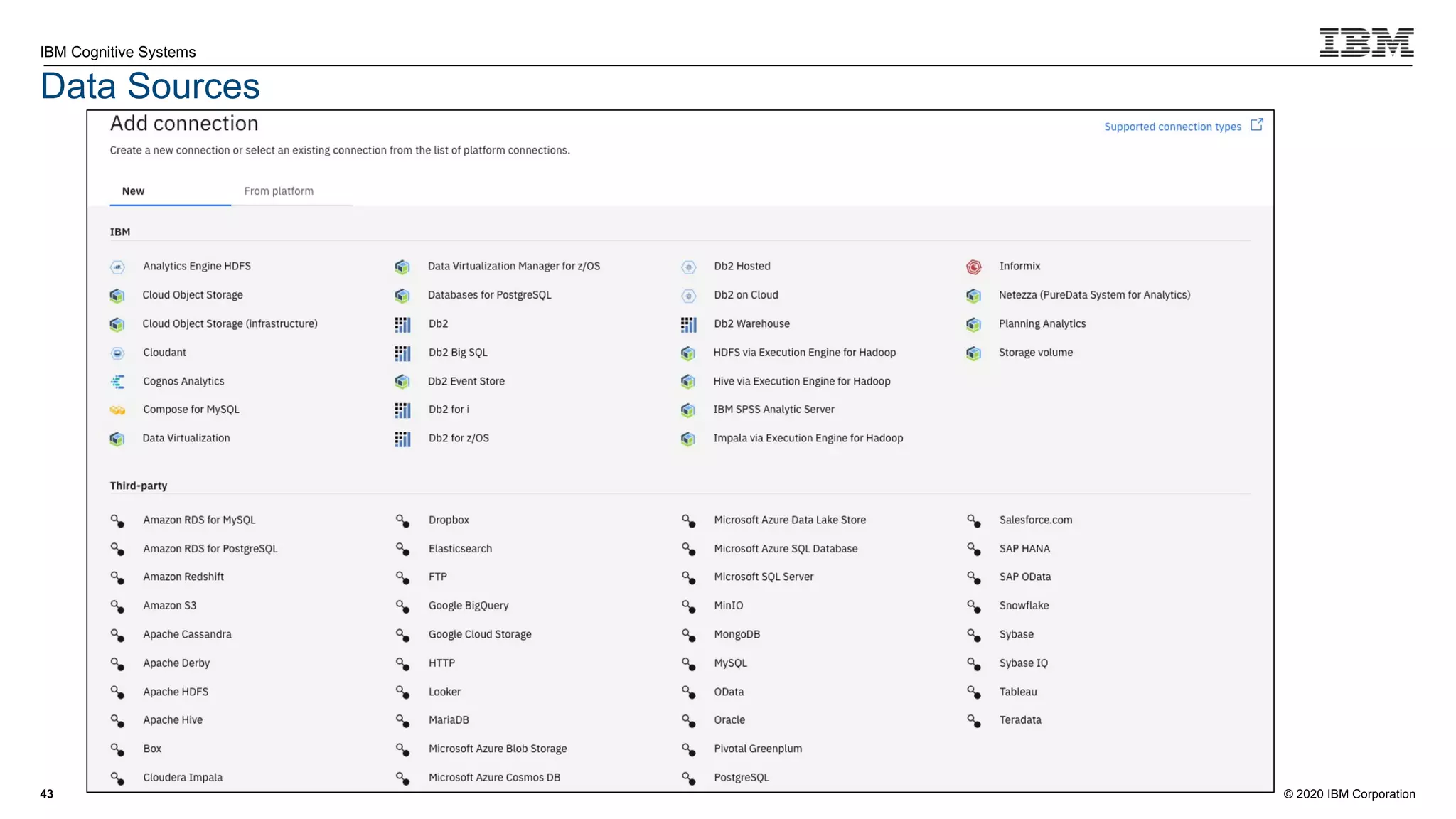This screenshot has height=819, width=1456.
Task: Choose SAP HANA connection
Action: (1024, 549)
